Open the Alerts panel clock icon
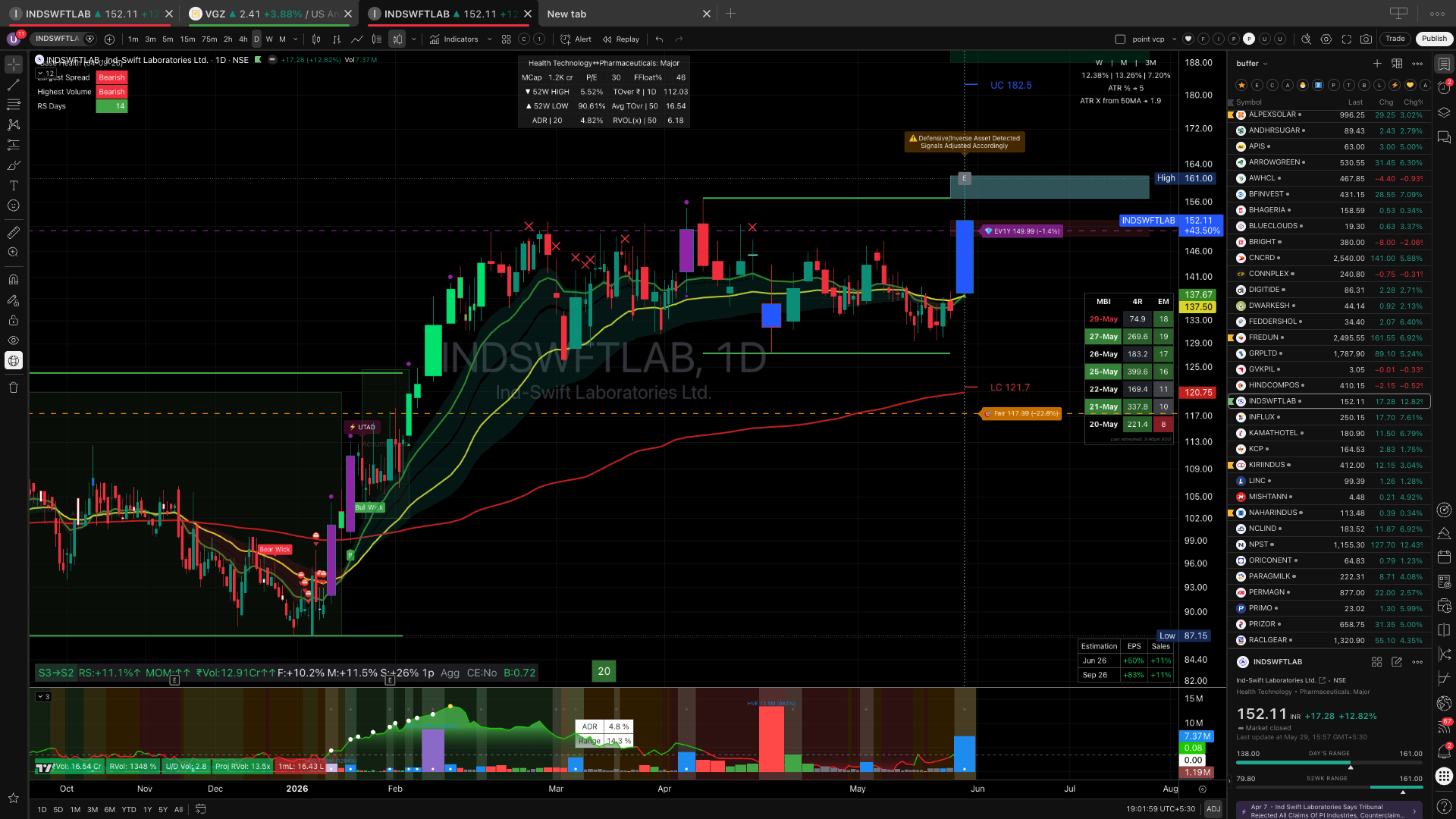 tap(1444, 88)
